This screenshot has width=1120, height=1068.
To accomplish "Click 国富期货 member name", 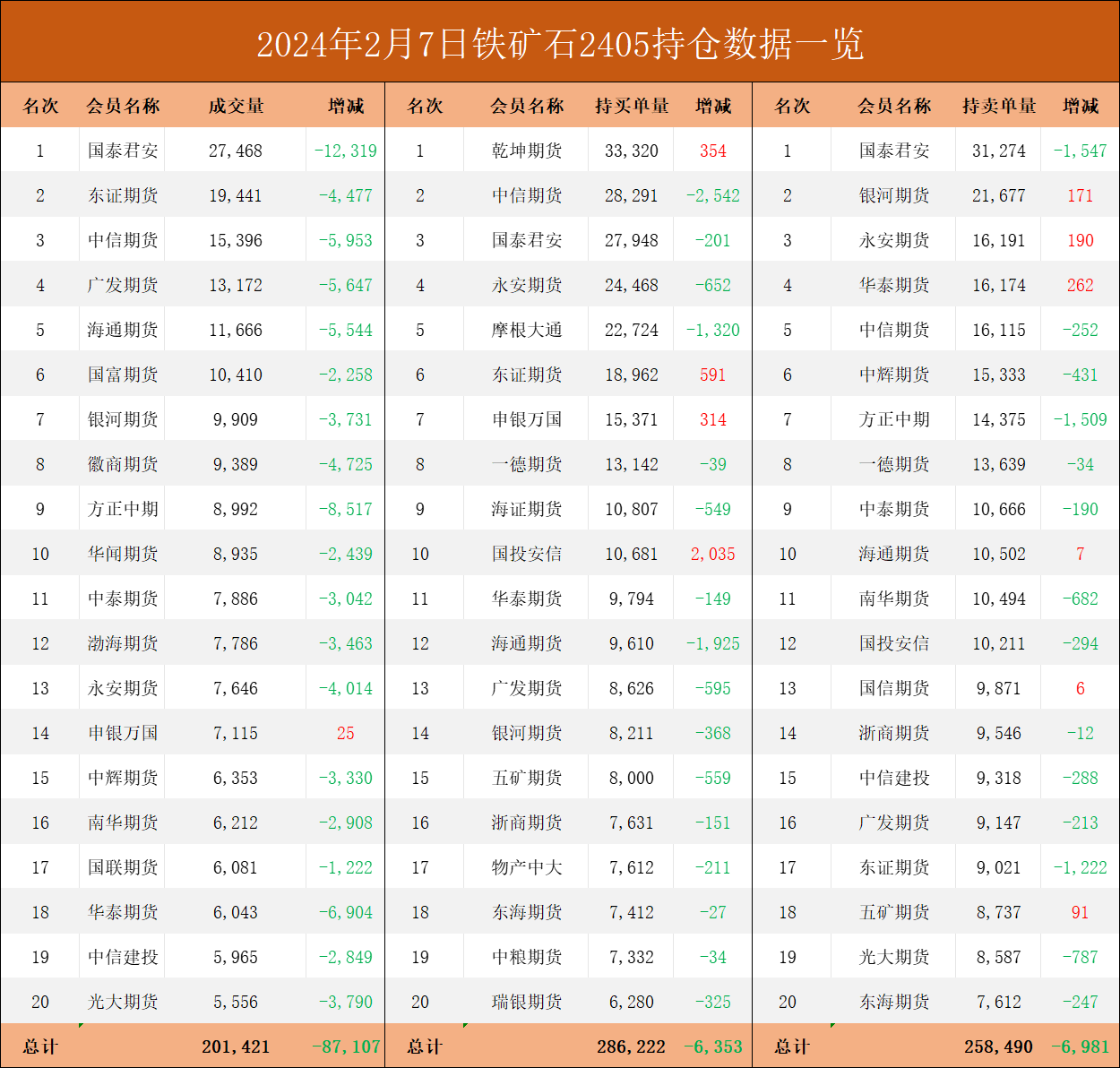I will point(123,375).
